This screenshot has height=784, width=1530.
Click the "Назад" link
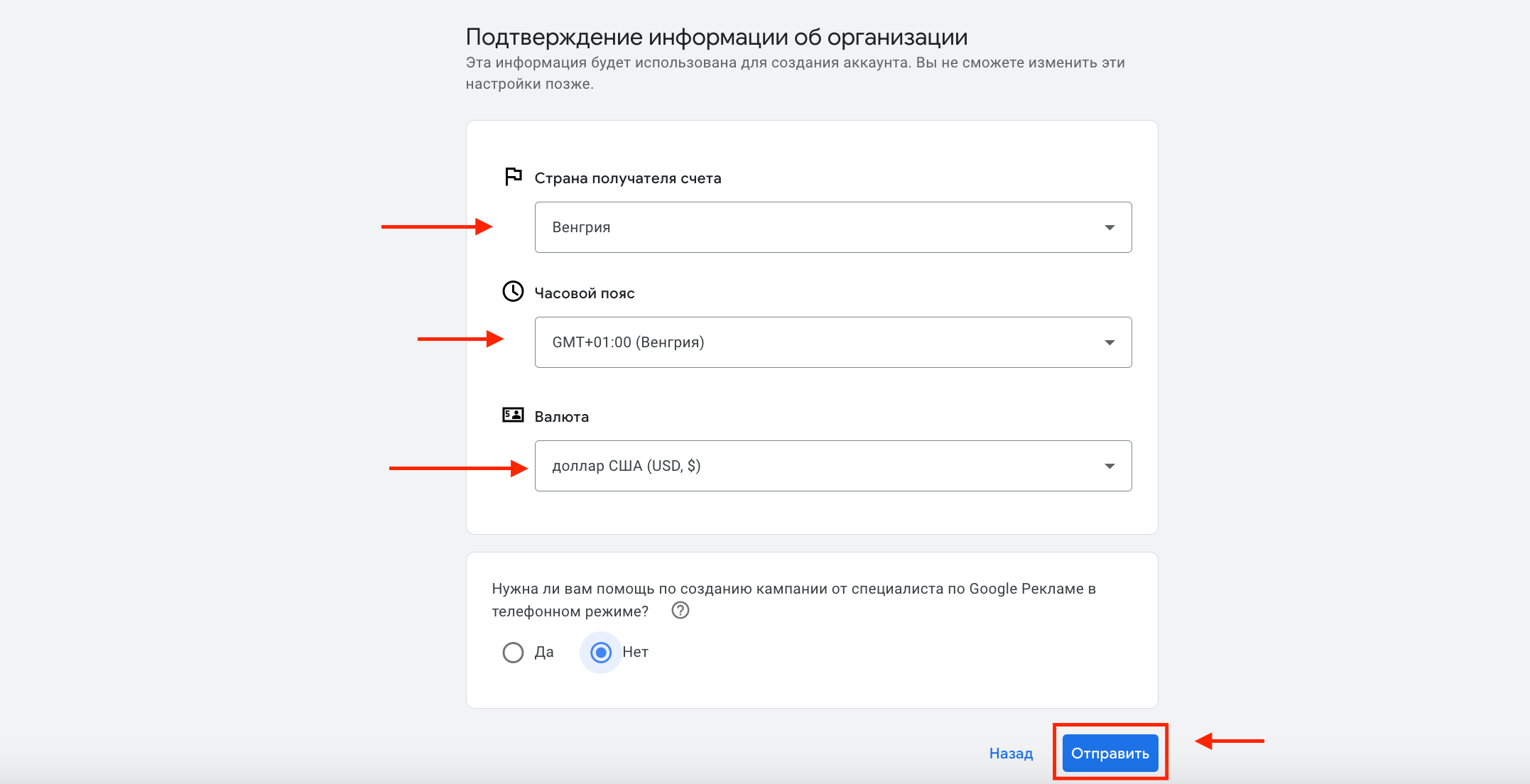(x=1011, y=753)
